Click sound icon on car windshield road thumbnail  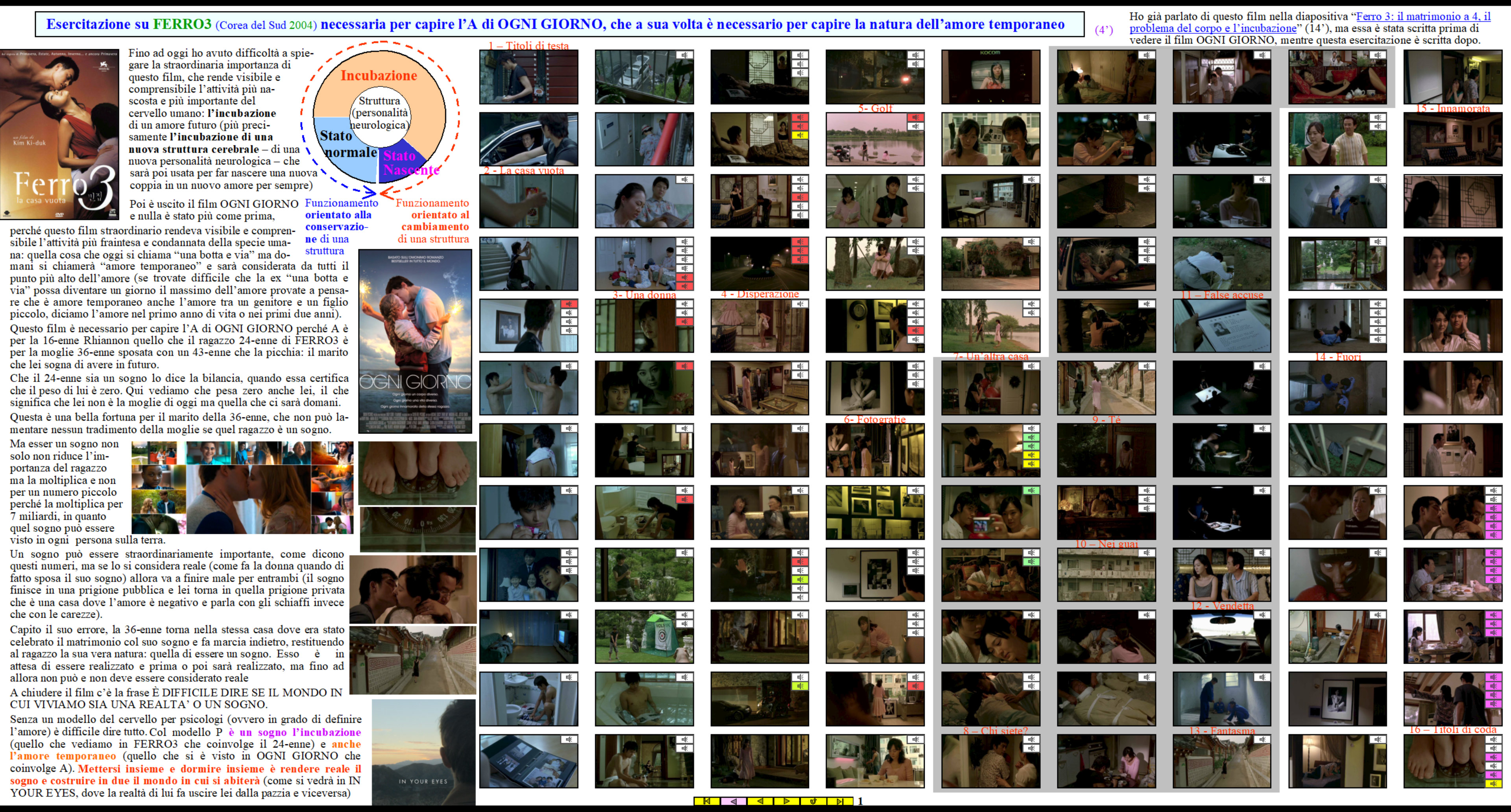pyautogui.click(x=1262, y=615)
